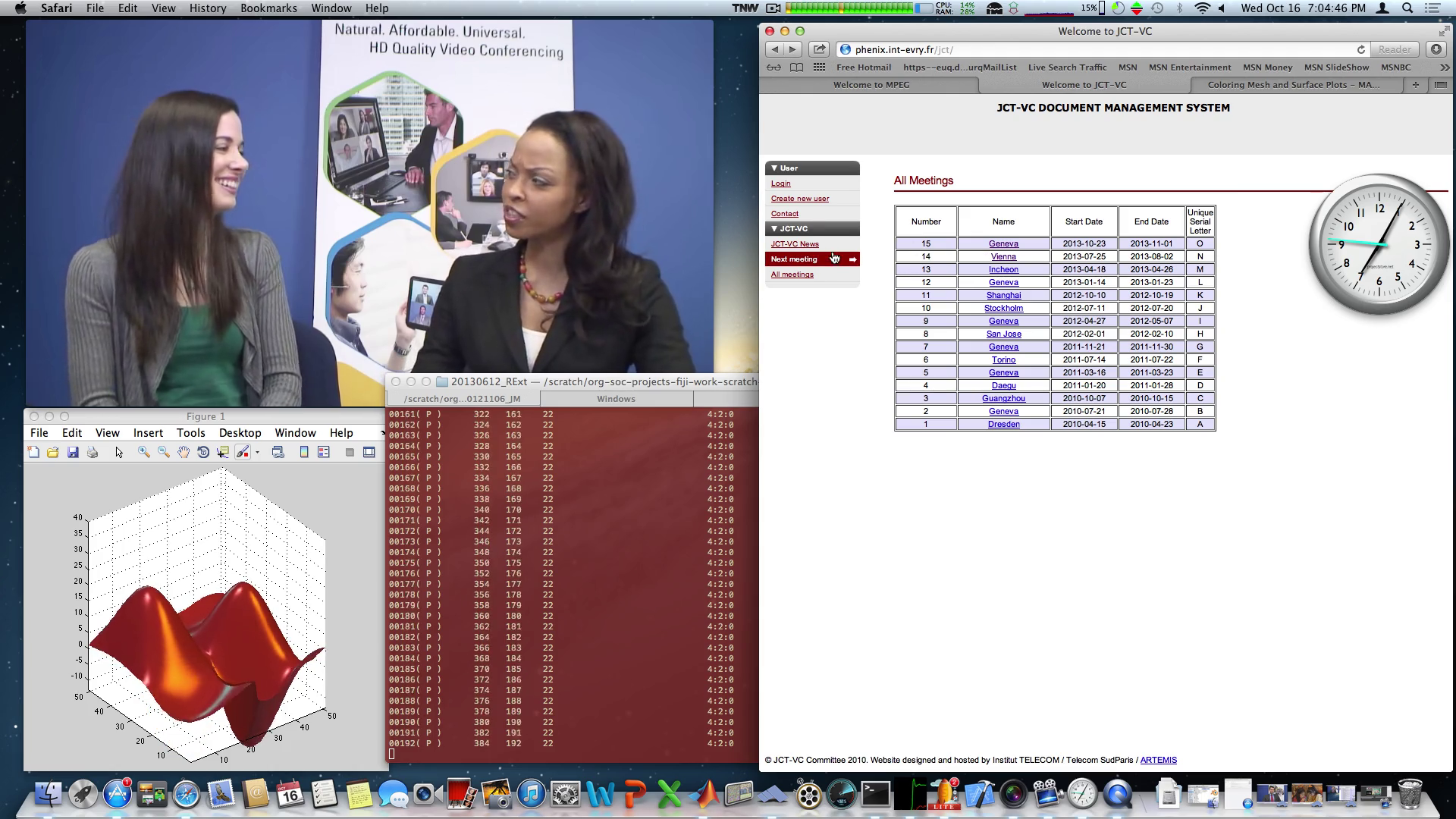Switch to the Welcome to MPEG tab
The width and height of the screenshot is (1456, 819).
pyautogui.click(x=871, y=85)
